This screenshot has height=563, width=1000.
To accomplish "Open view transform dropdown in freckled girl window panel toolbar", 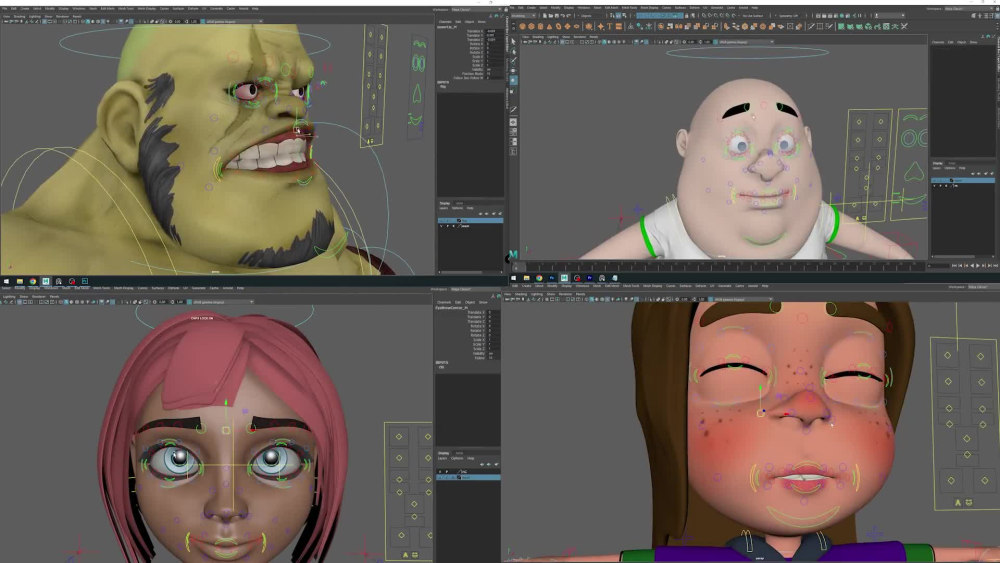I will click(x=743, y=299).
